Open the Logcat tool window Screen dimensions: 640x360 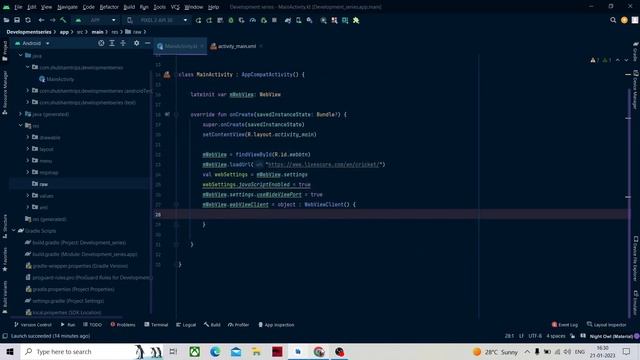(x=186, y=325)
